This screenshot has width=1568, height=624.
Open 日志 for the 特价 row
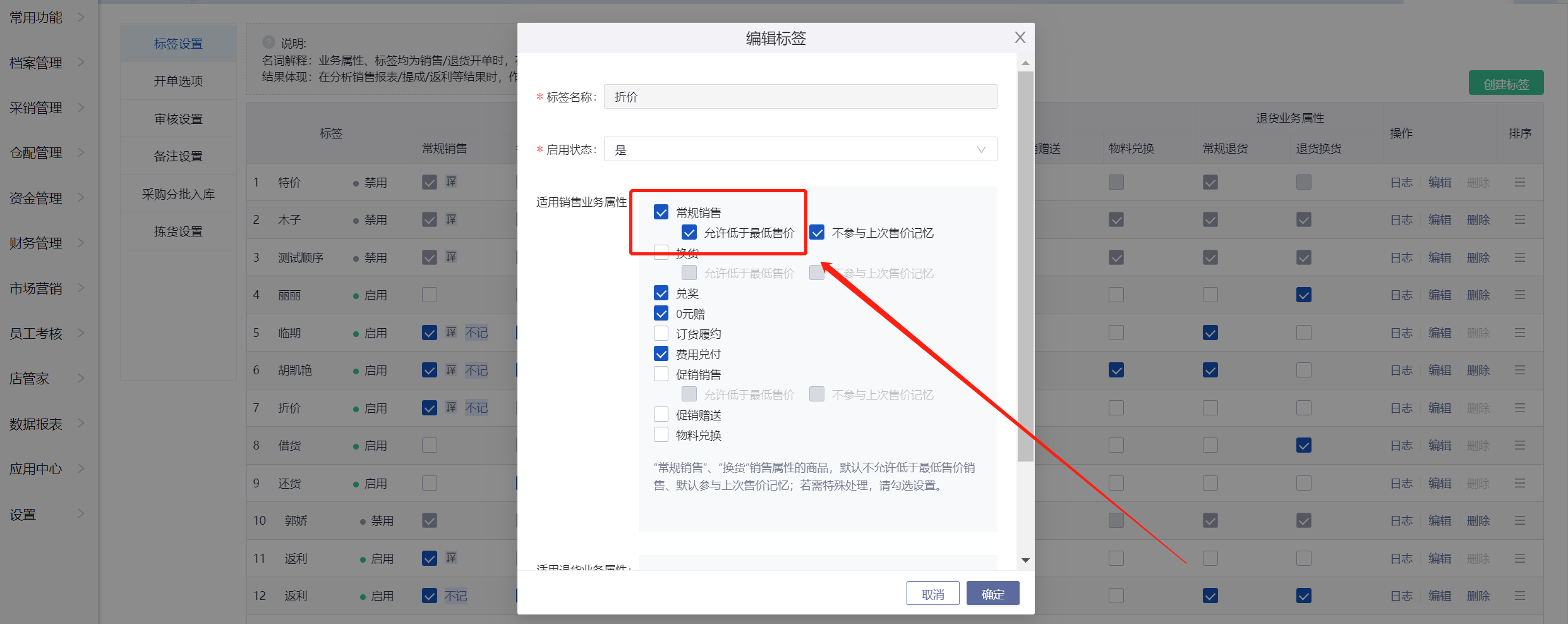(1401, 182)
